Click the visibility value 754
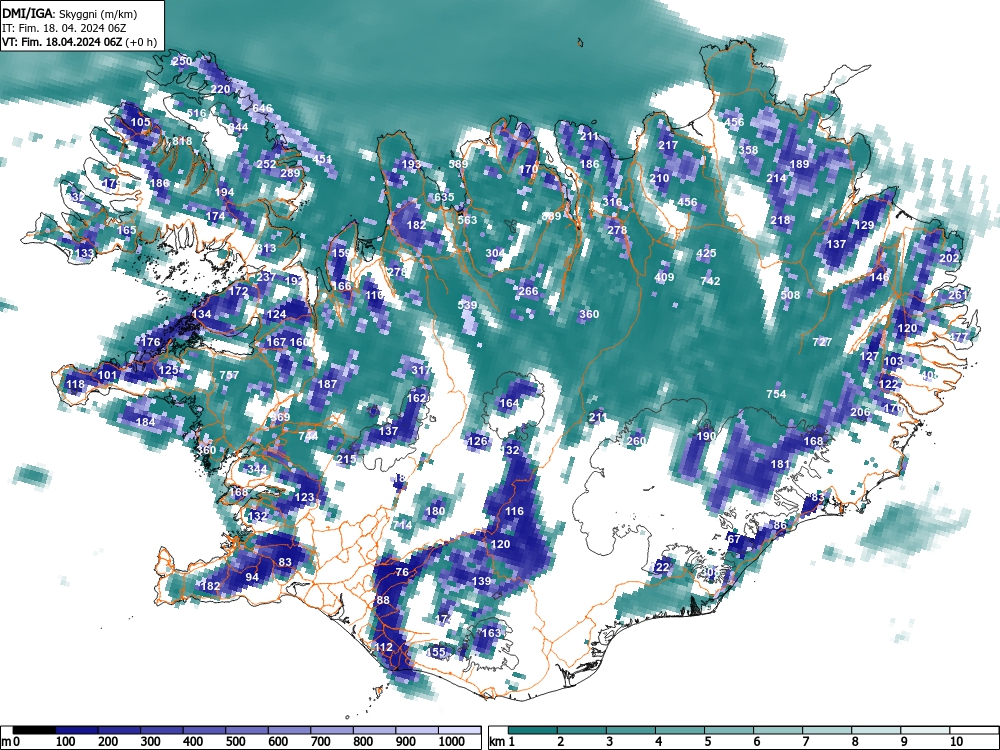The width and height of the screenshot is (1000, 750). [x=776, y=393]
